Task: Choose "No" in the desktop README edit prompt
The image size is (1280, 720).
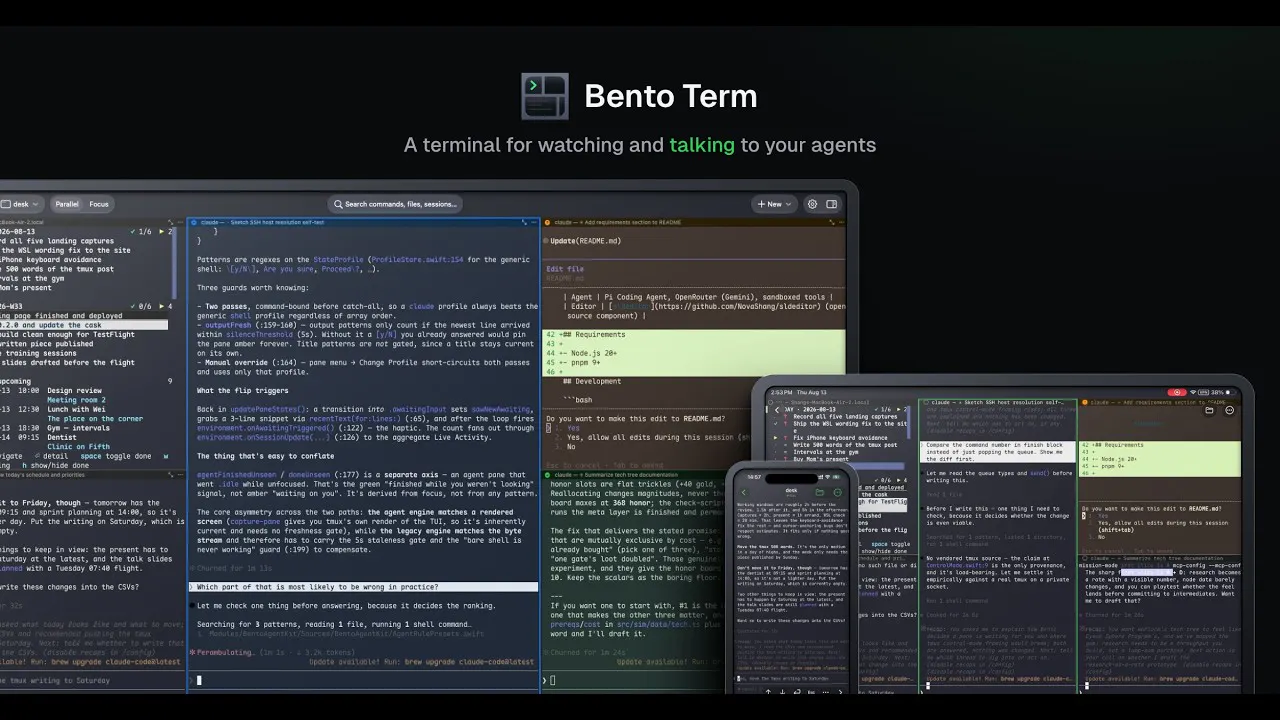Action: click(572, 447)
